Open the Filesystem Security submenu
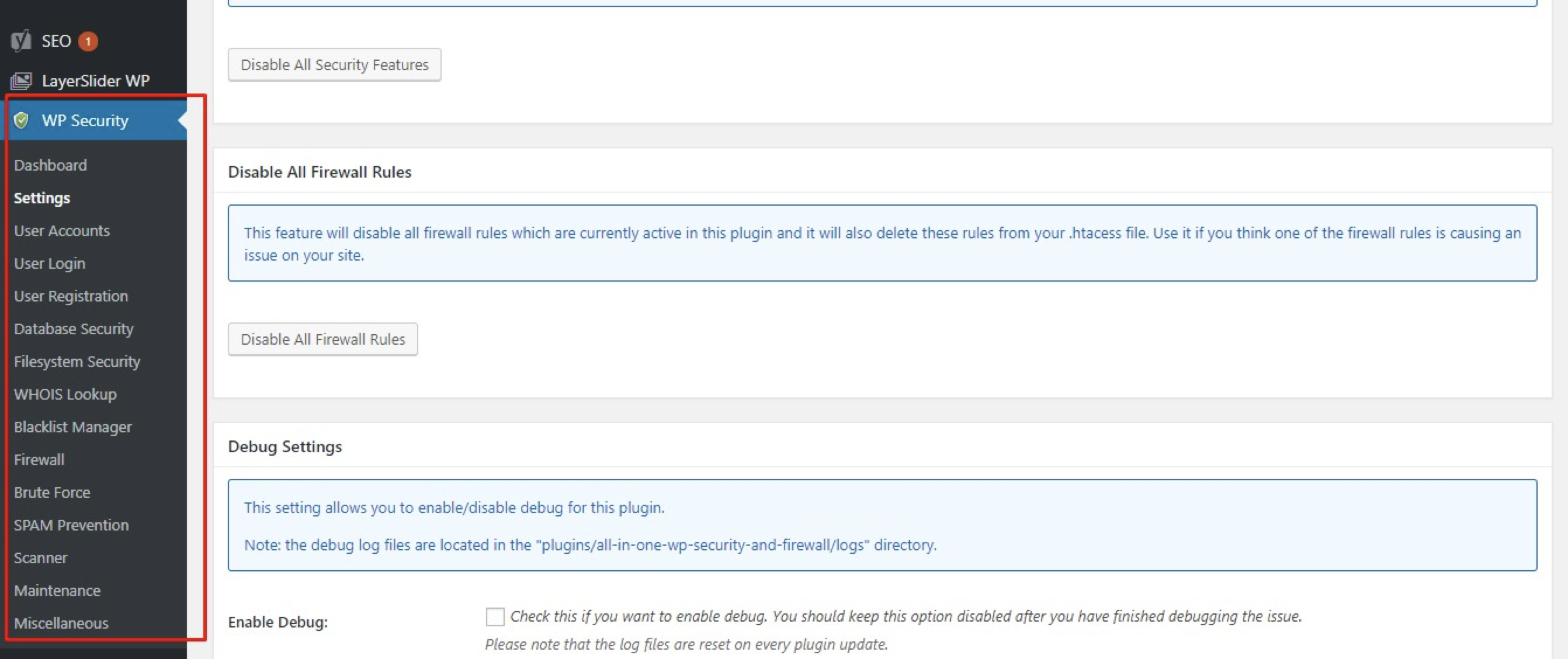 [77, 362]
